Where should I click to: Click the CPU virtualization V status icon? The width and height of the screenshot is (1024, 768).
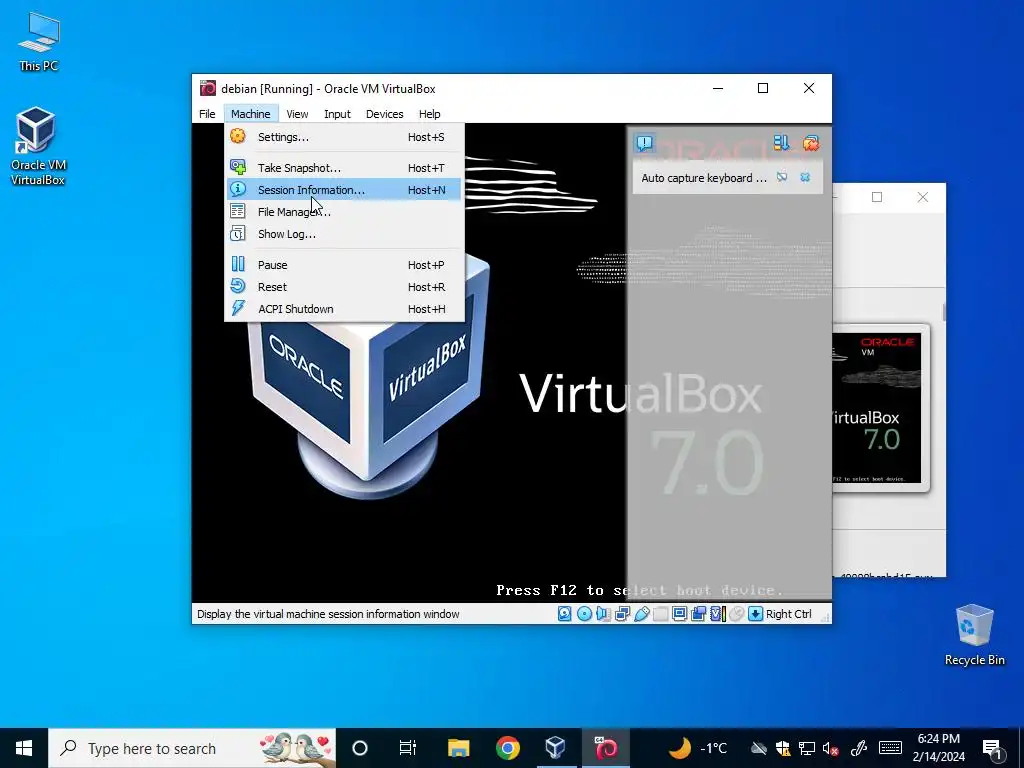click(x=718, y=614)
